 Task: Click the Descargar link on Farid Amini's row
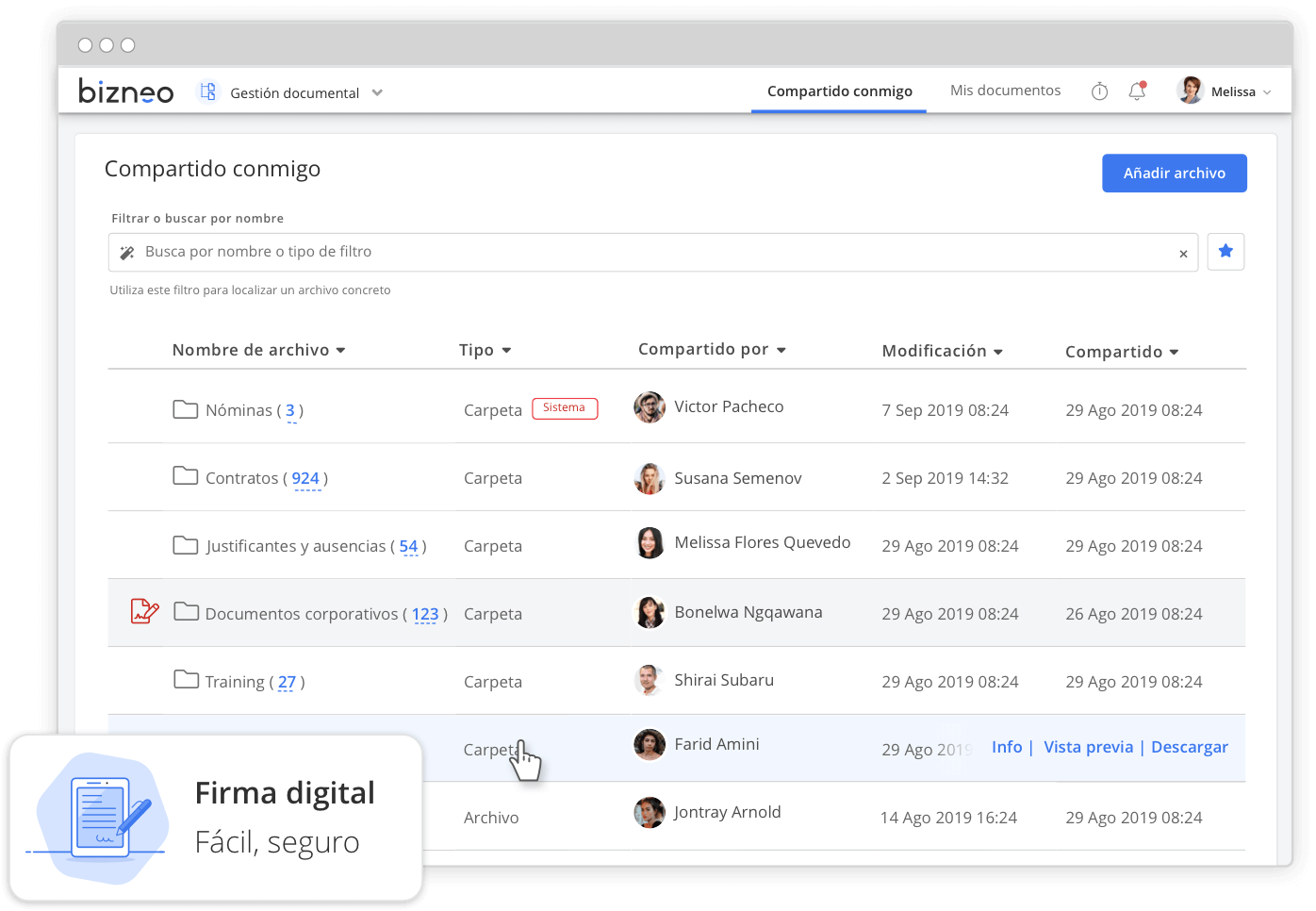click(x=1190, y=747)
